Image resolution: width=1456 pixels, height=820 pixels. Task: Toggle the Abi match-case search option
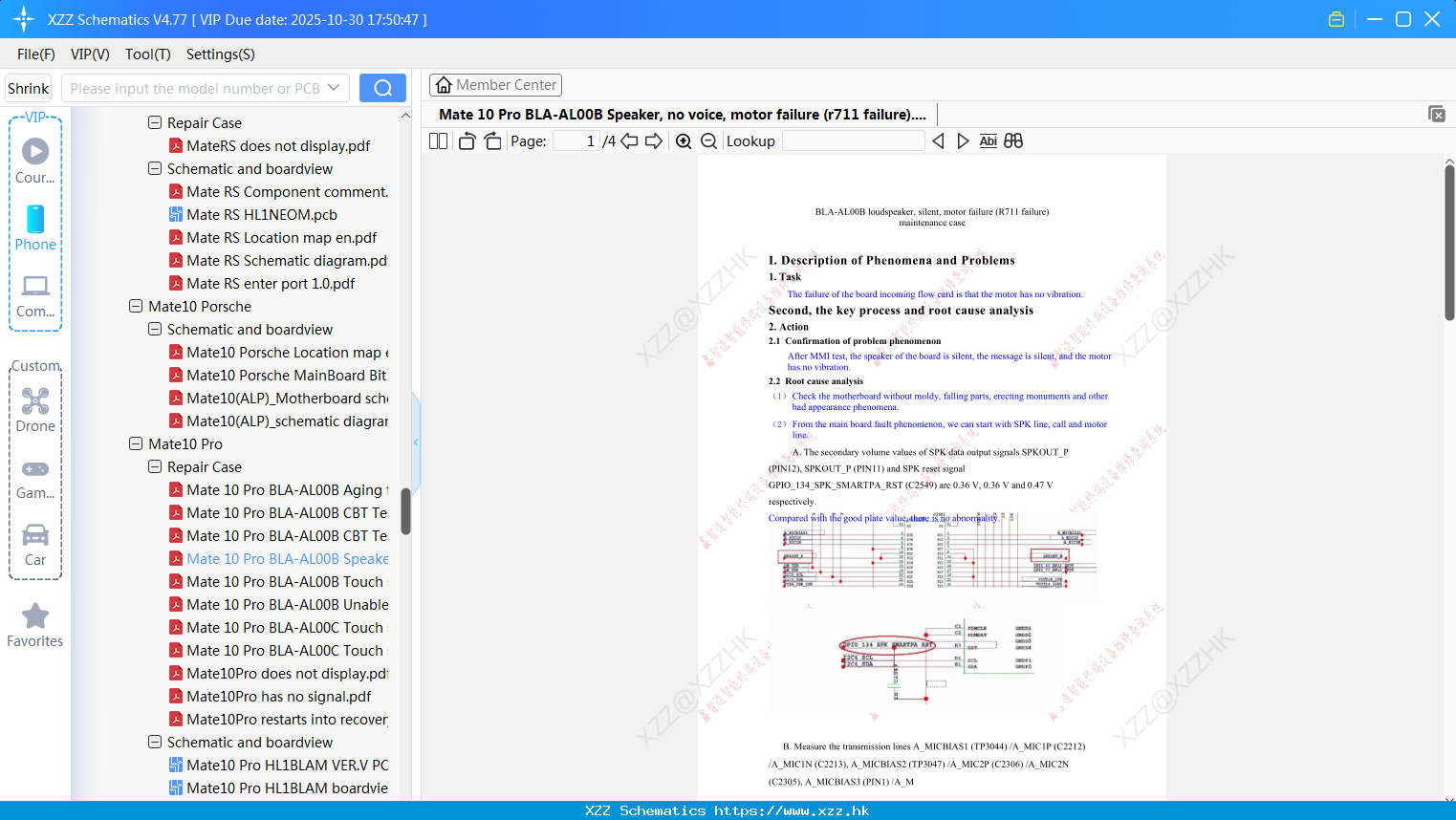[x=989, y=140]
